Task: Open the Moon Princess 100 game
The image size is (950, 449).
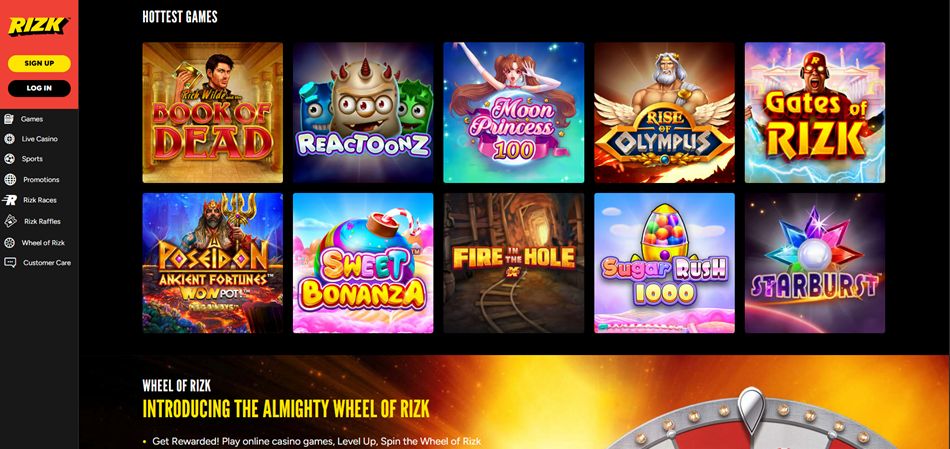Action: tap(514, 113)
